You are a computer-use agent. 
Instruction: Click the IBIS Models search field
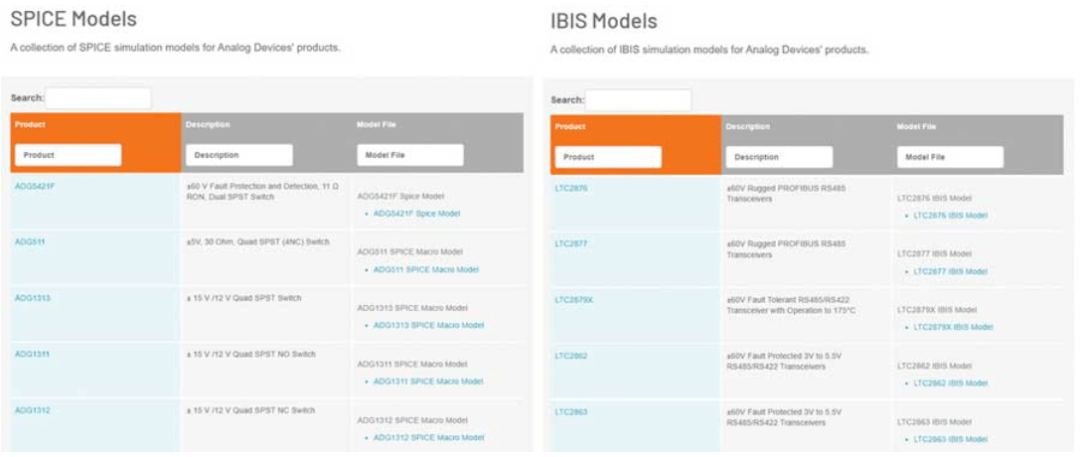click(x=638, y=100)
